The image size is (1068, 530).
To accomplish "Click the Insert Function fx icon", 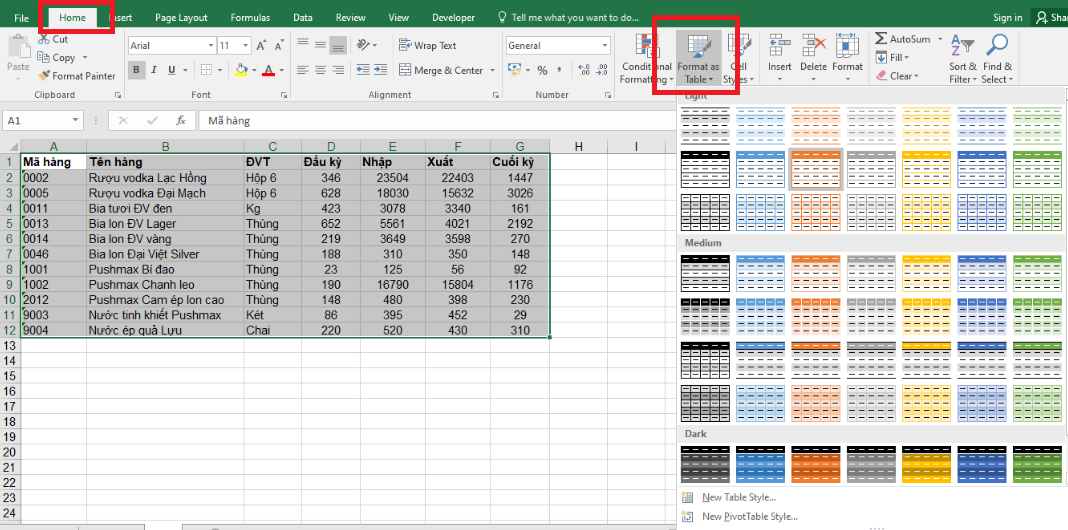I will click(181, 120).
